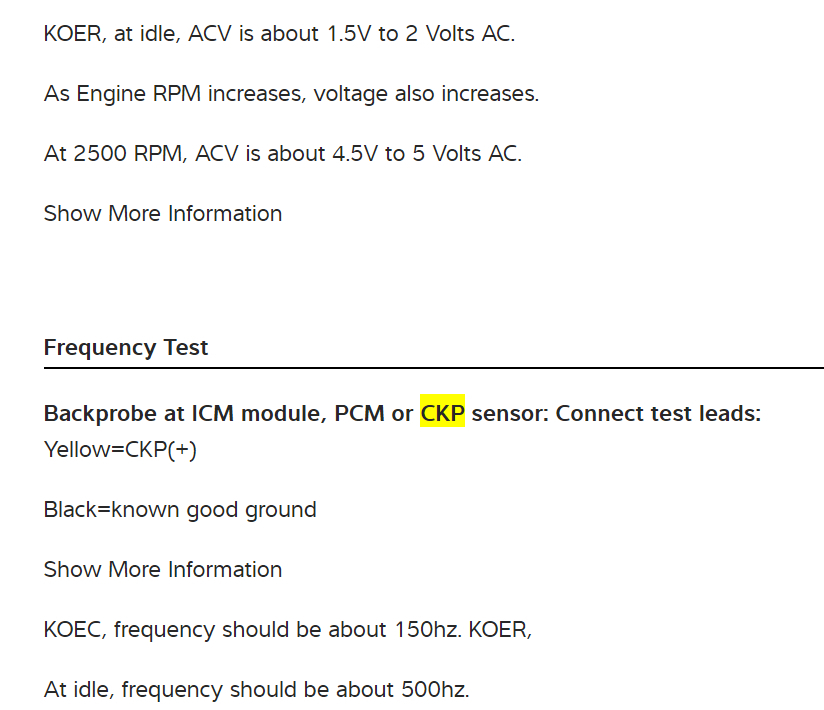Image resolution: width=824 pixels, height=710 pixels.
Task: Click the text 'Connect test leads:'
Action: [x=658, y=414]
